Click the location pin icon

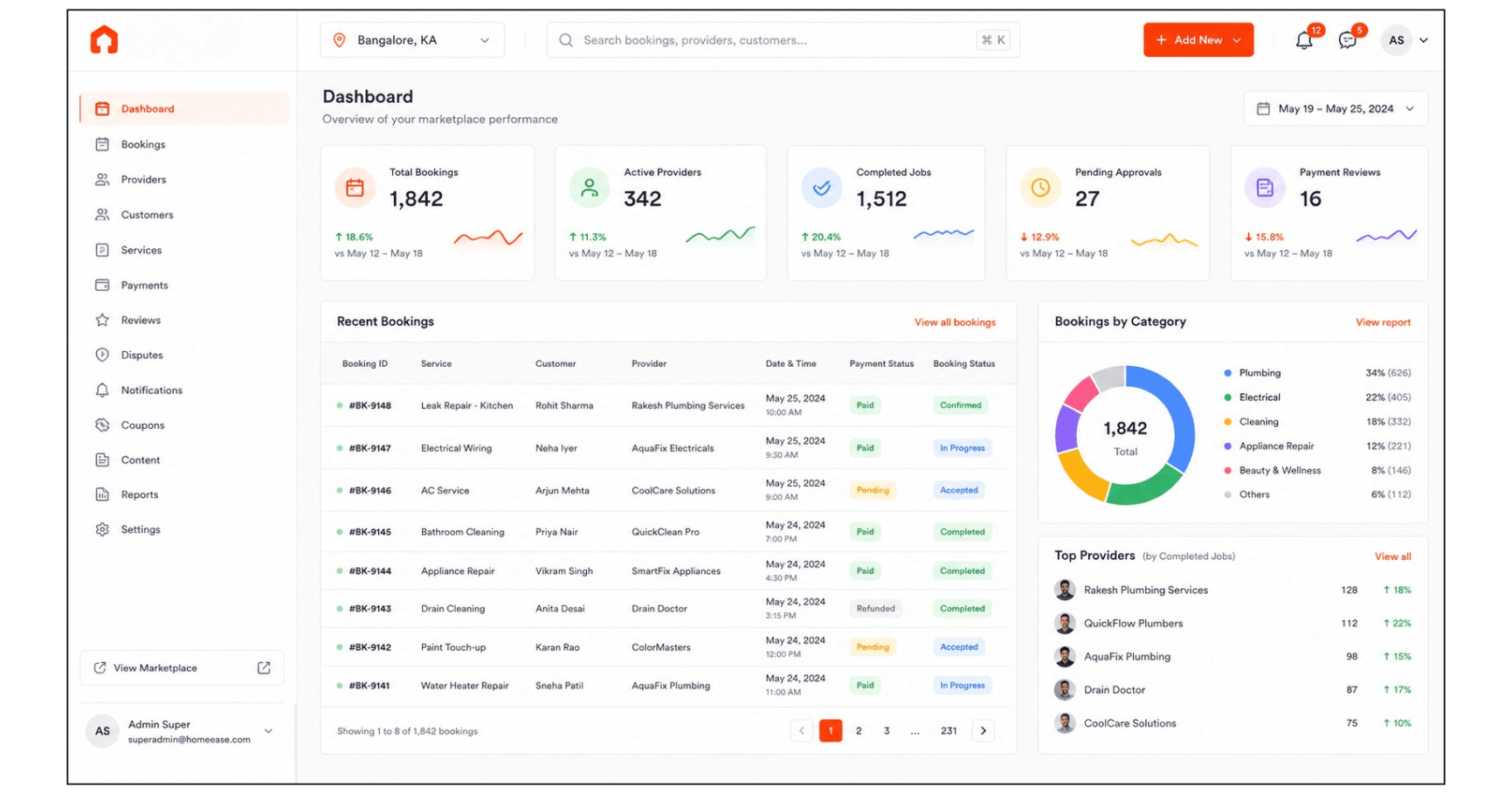(340, 40)
